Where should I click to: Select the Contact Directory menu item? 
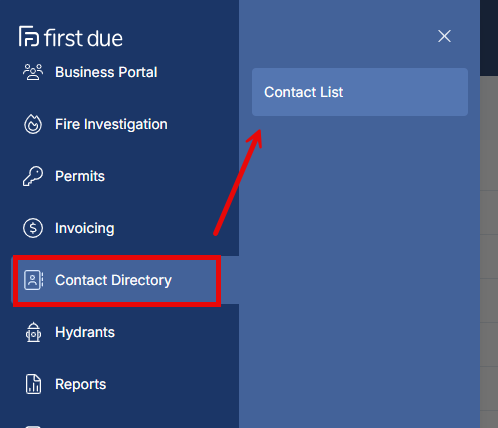[125, 280]
